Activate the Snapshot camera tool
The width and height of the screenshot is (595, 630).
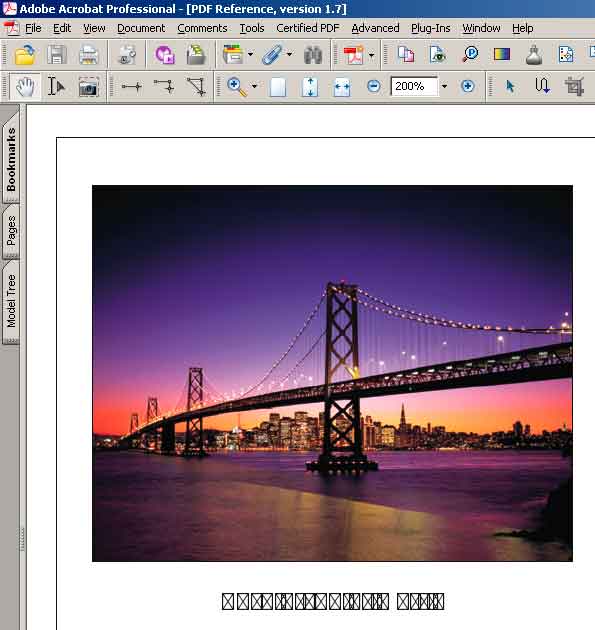[88, 86]
